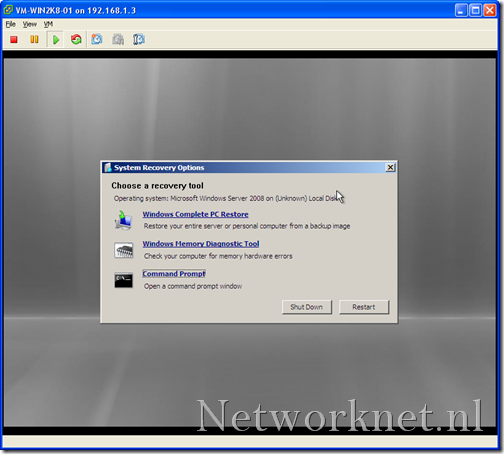Open the VM menu

(48, 24)
